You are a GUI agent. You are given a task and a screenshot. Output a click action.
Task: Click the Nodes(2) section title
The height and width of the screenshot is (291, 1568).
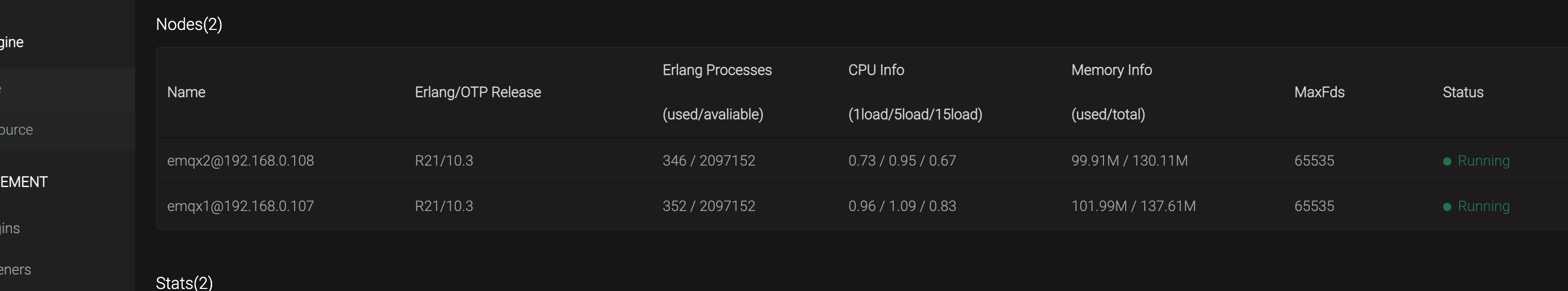point(189,24)
